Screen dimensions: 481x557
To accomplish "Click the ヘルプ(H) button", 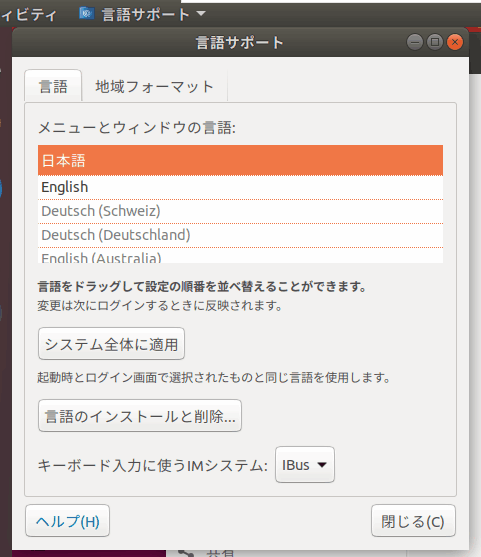I will [67, 521].
